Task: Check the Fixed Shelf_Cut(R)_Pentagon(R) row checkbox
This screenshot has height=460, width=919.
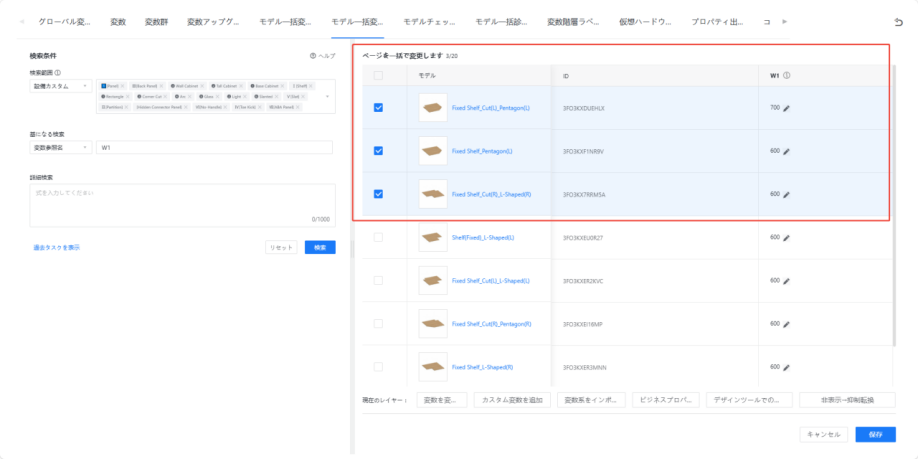Action: pyautogui.click(x=378, y=323)
